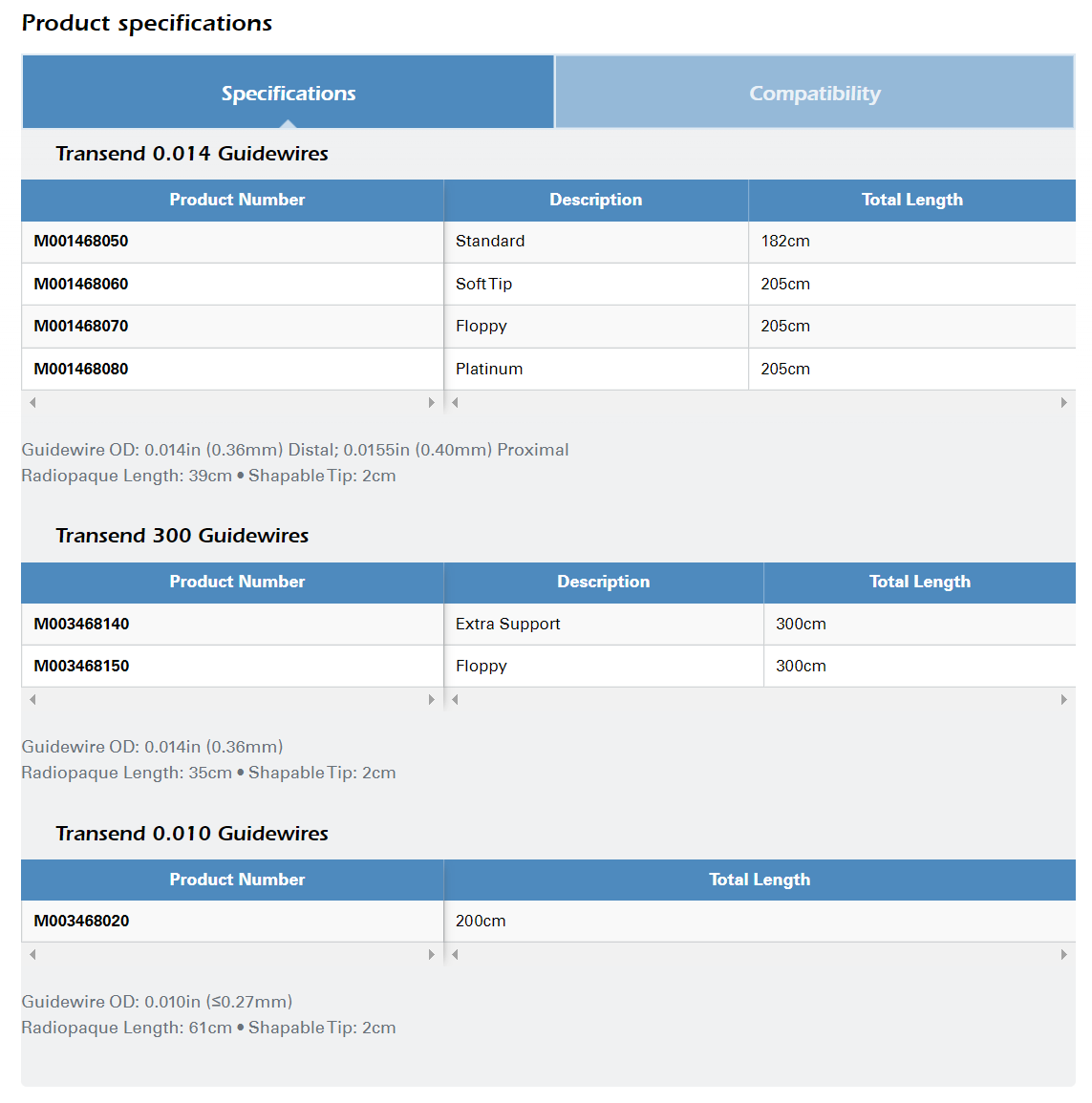
Task: Select product number M003468020
Action: click(81, 922)
